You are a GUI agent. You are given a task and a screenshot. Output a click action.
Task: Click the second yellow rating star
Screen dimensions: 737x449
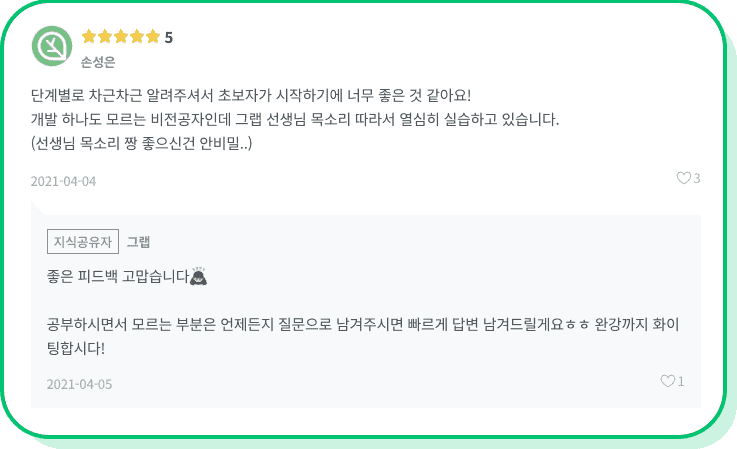[105, 37]
